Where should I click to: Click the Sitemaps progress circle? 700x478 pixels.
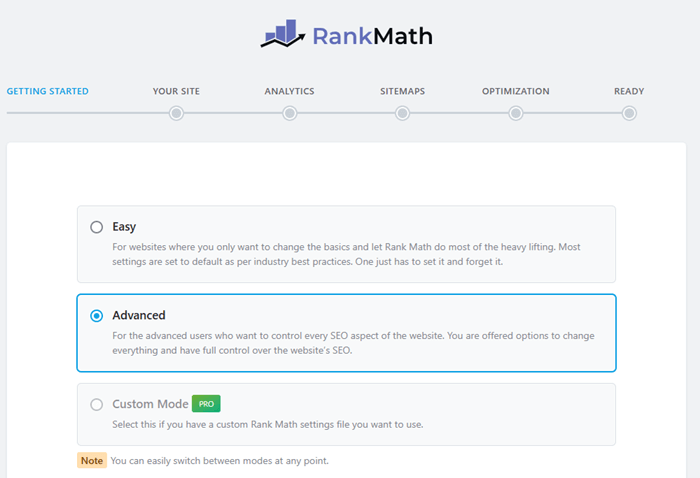402,113
